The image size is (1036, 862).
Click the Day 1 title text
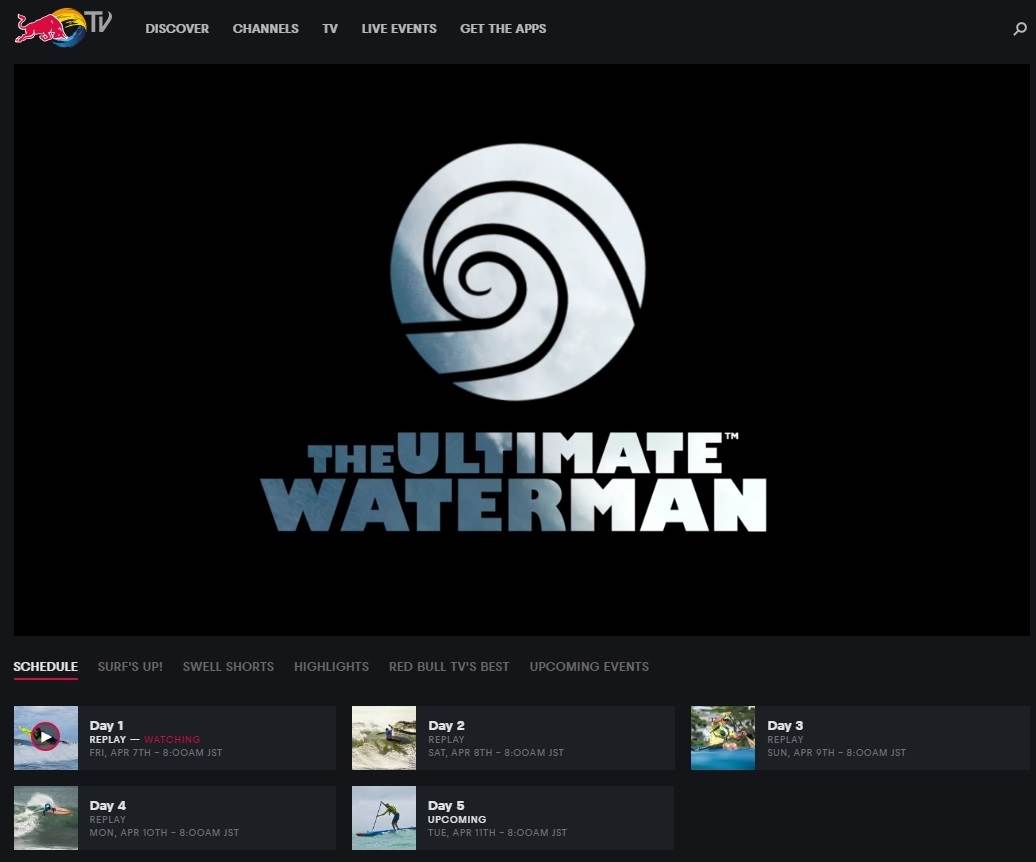tap(107, 726)
